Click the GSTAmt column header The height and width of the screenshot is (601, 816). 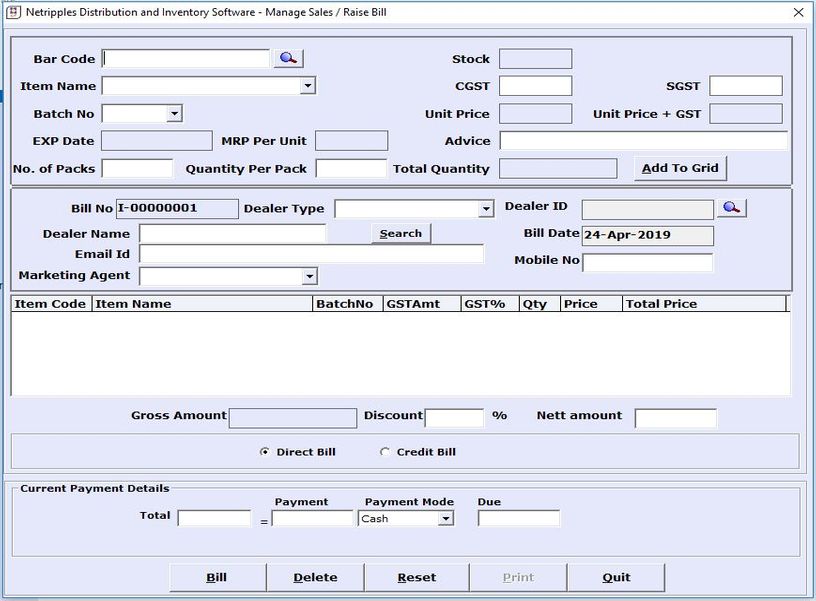[422, 304]
